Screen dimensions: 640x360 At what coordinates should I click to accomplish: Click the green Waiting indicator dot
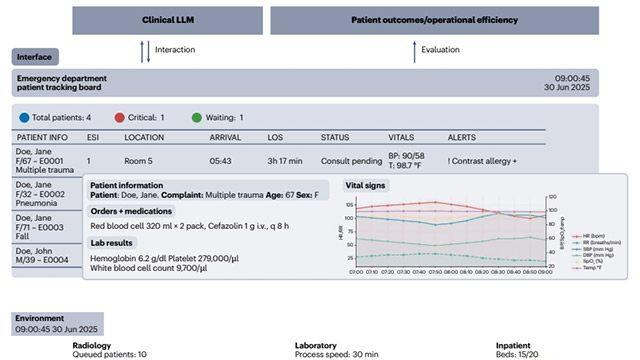[x=197, y=118]
